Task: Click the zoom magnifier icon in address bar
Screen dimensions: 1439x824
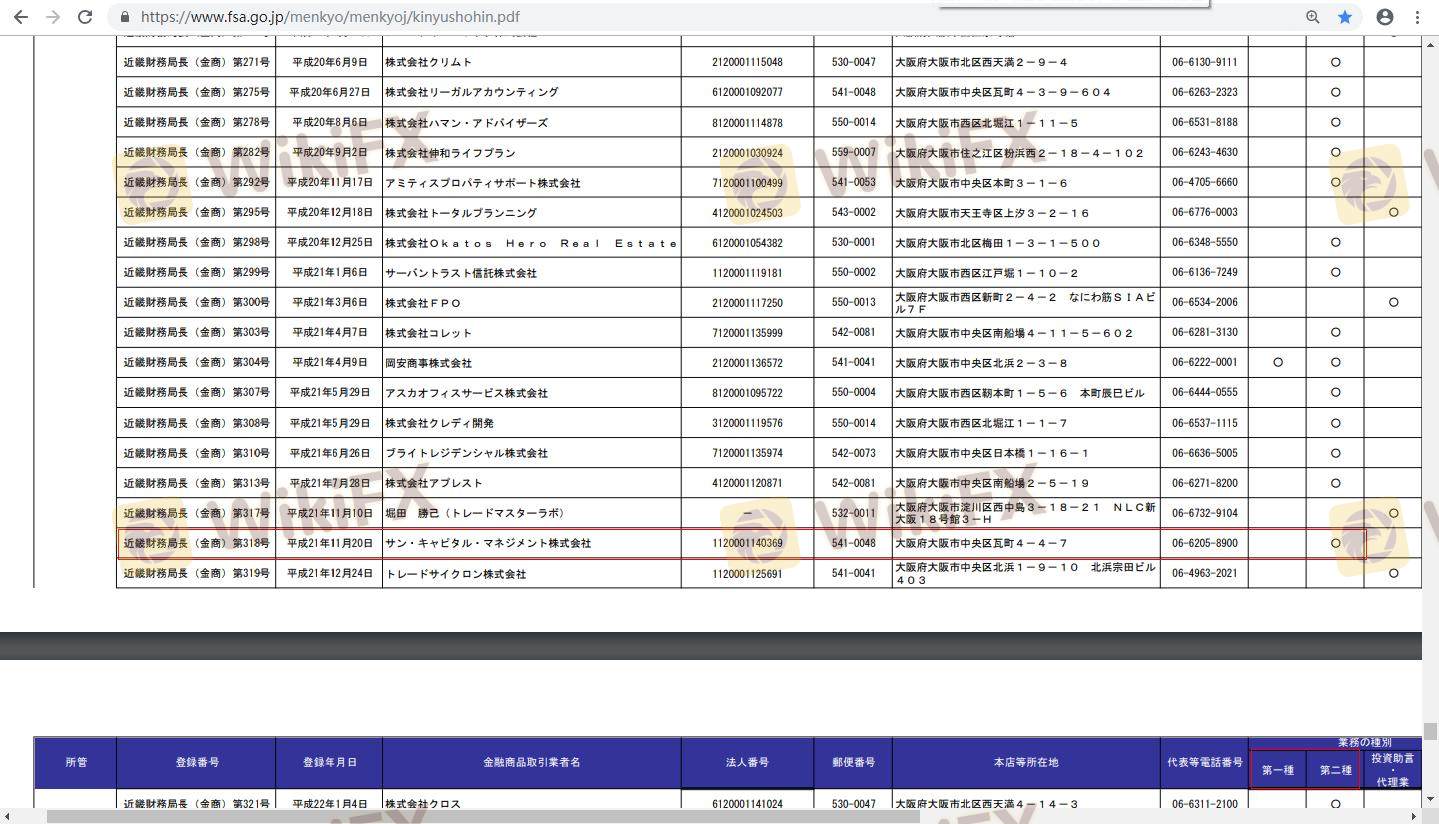Action: pos(1312,17)
